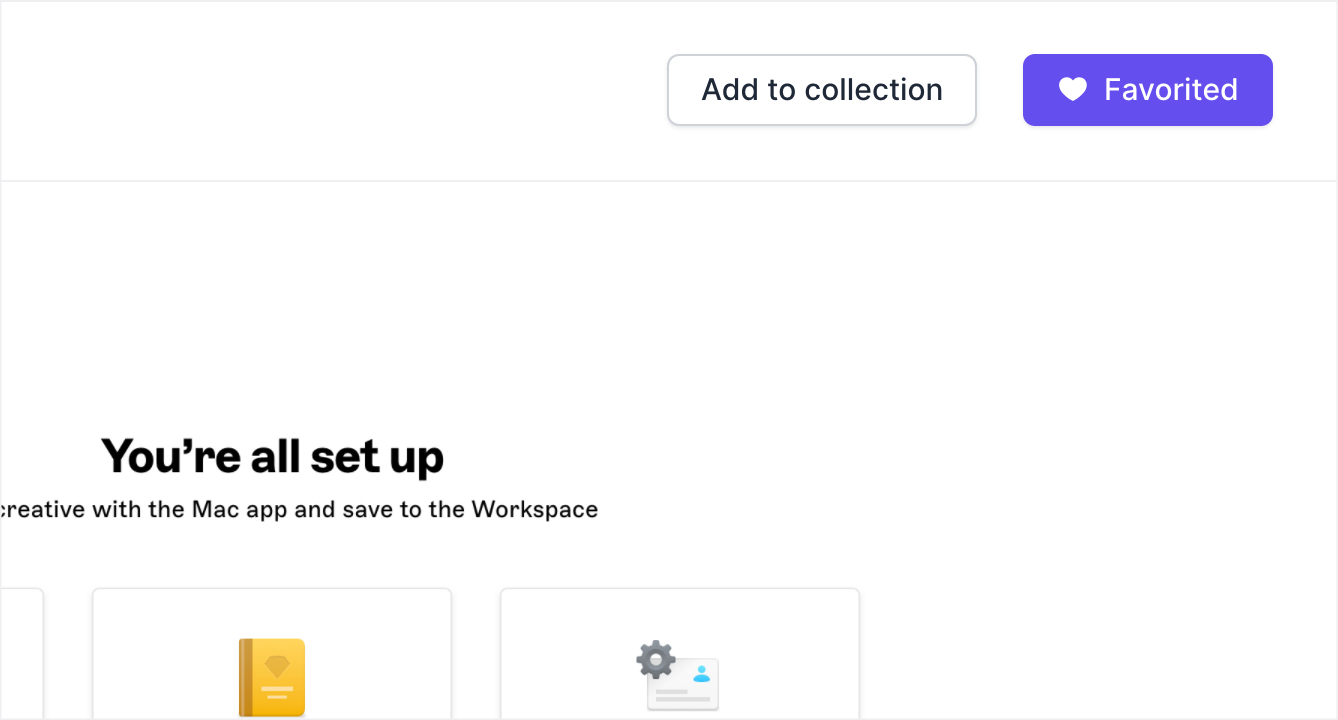Click empty header space left of Add to collection

pos(330,90)
